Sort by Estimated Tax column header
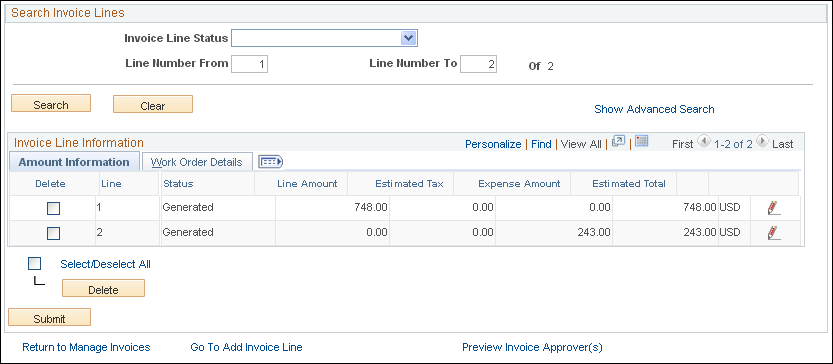 coord(409,184)
